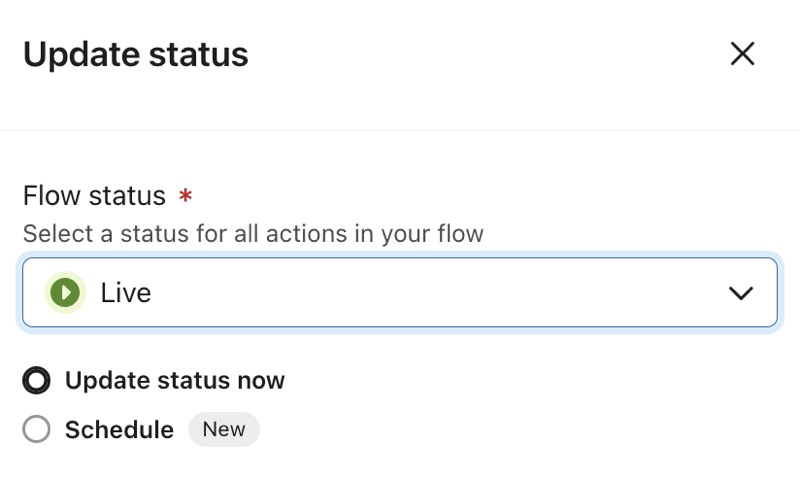The height and width of the screenshot is (478, 800).
Task: Choose the Schedule radio option
Action: tap(37, 430)
